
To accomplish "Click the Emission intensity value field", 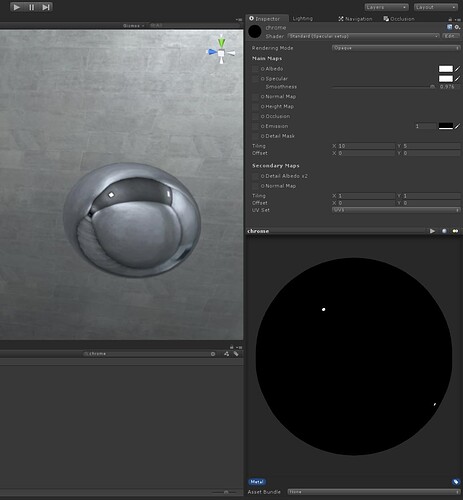I will pyautogui.click(x=425, y=126).
